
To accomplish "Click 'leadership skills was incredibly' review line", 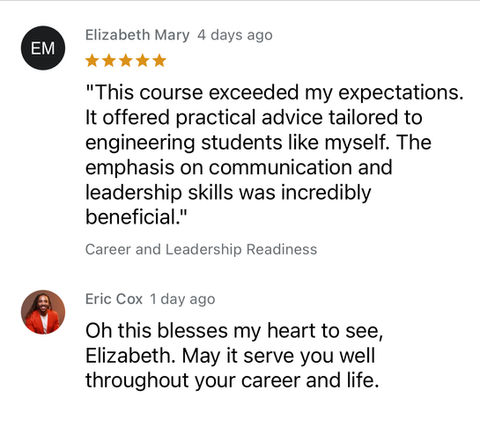I will [x=228, y=192].
